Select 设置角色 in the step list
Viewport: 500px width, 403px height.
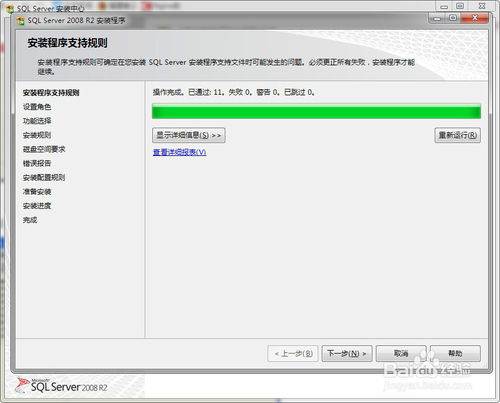pyautogui.click(x=37, y=107)
